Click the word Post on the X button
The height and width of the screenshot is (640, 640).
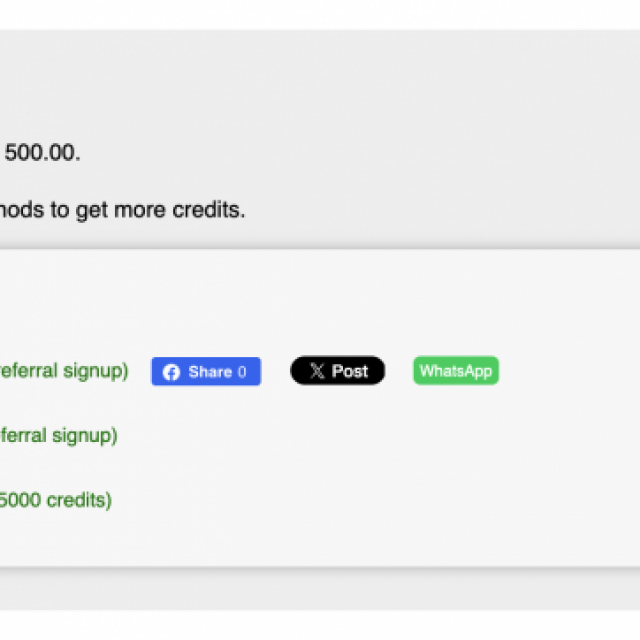(x=350, y=371)
